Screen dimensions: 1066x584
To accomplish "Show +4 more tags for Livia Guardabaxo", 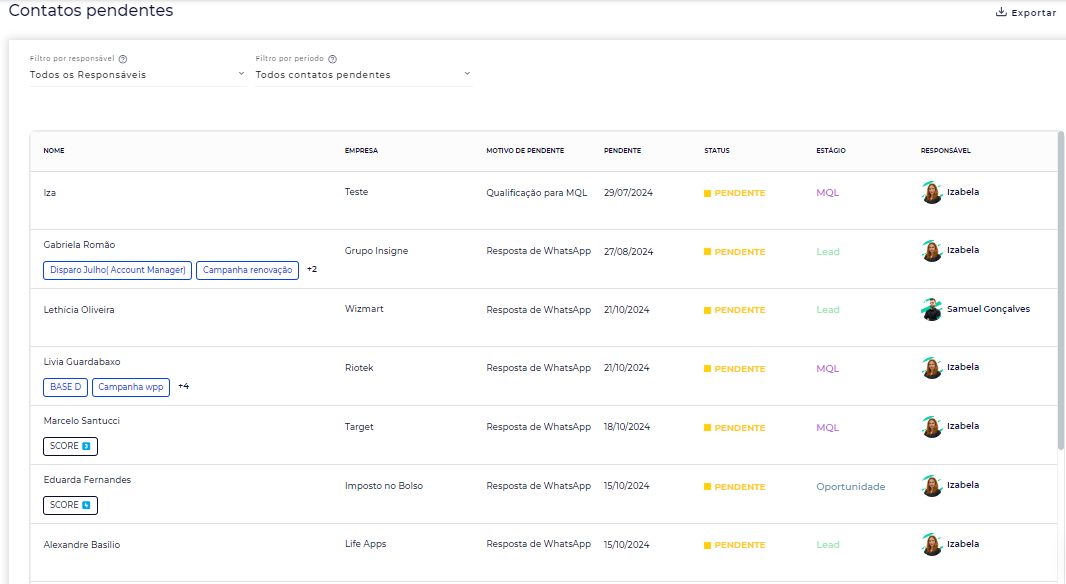I will [x=184, y=386].
